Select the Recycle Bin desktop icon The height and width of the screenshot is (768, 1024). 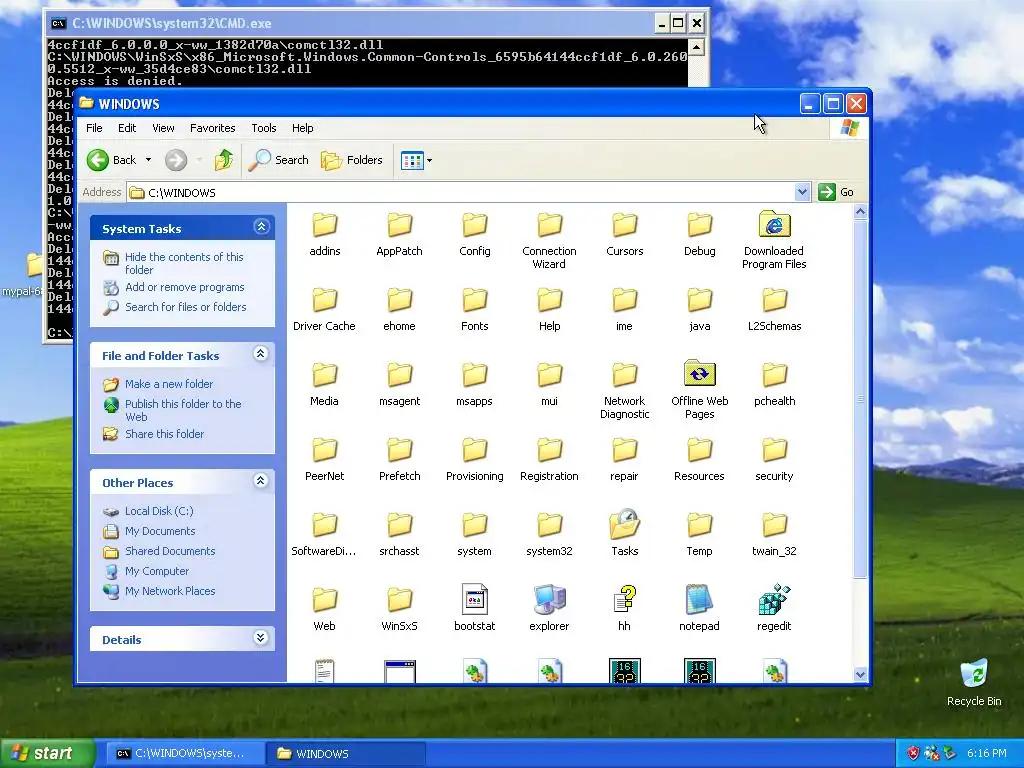[974, 683]
